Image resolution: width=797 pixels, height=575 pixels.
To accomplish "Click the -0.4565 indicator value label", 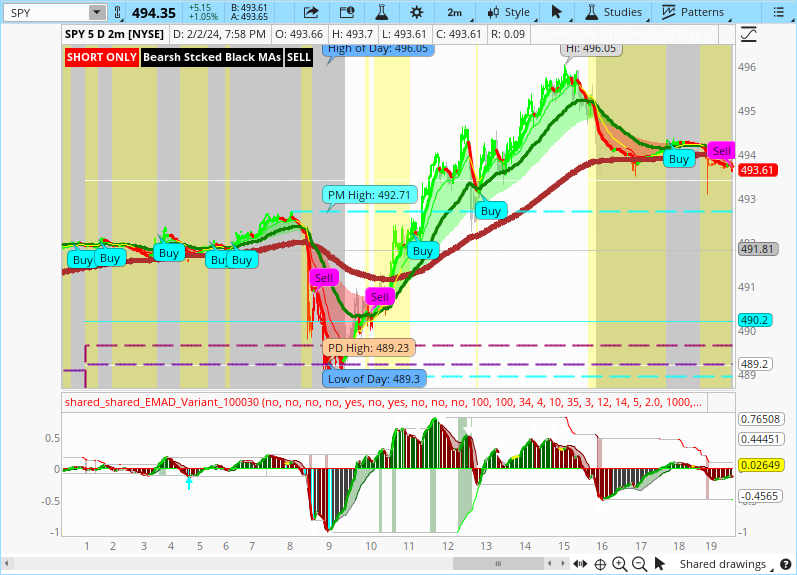I will tap(760, 496).
